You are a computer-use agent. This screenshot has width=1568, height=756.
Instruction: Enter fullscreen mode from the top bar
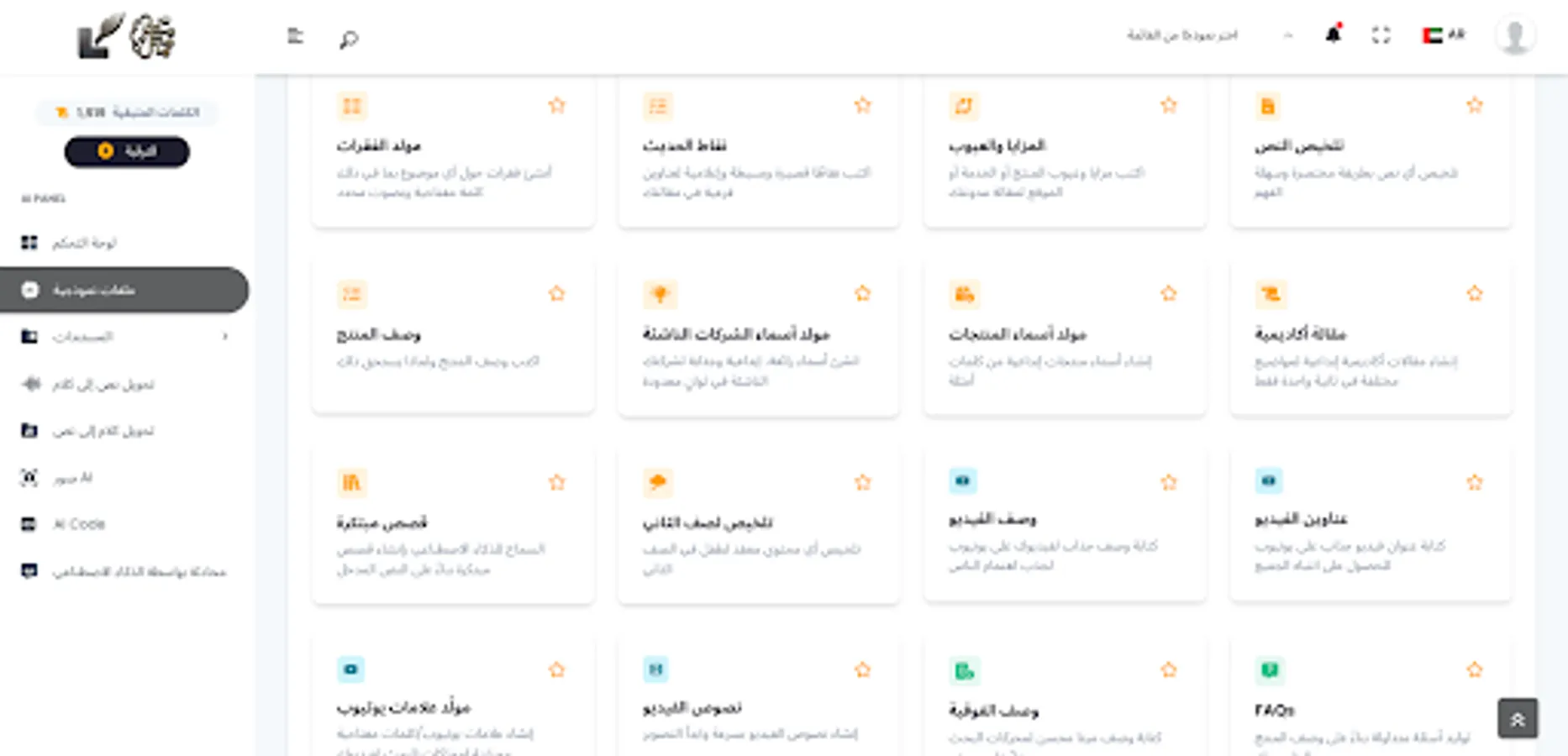[x=1381, y=35]
